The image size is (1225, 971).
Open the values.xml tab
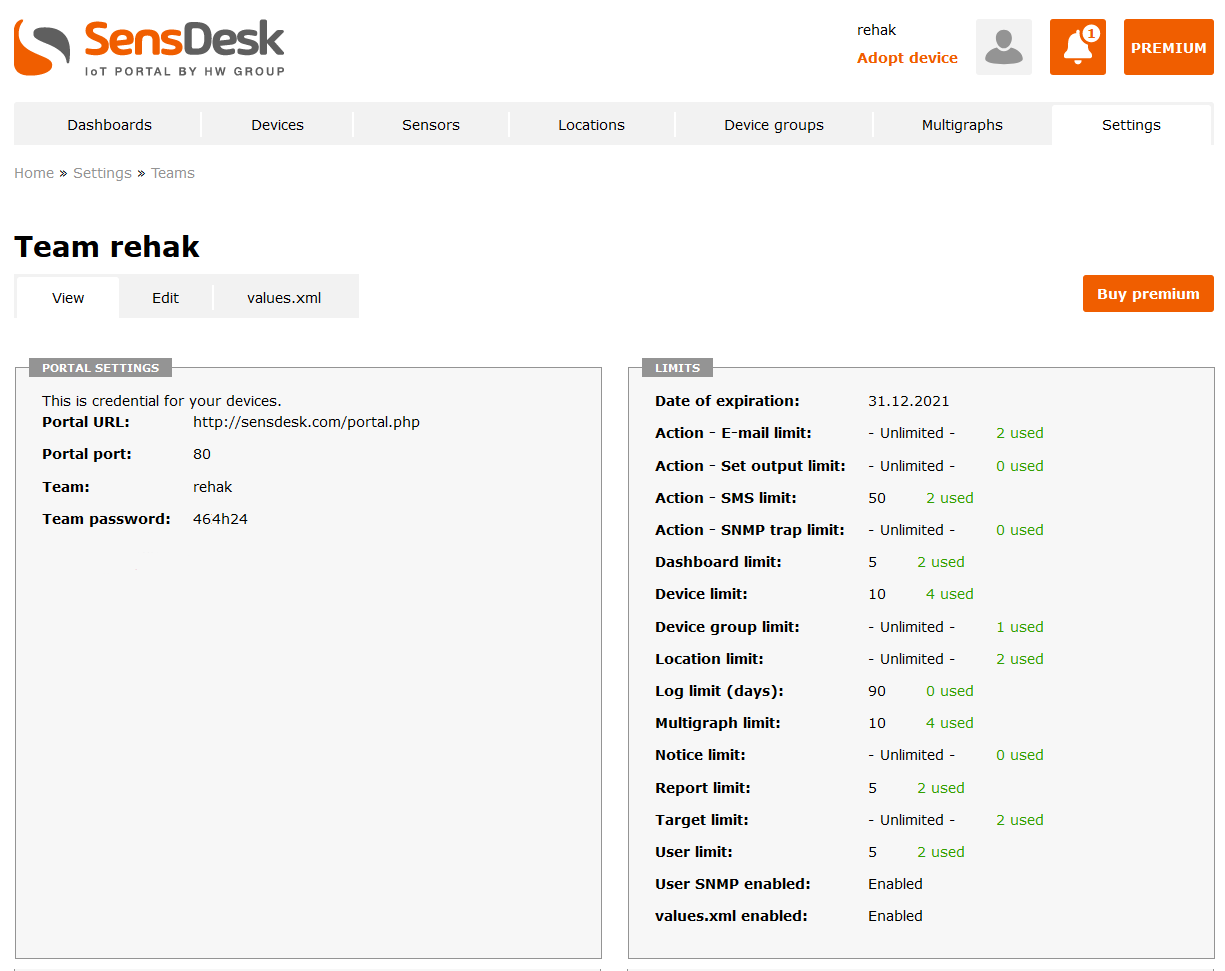[285, 298]
